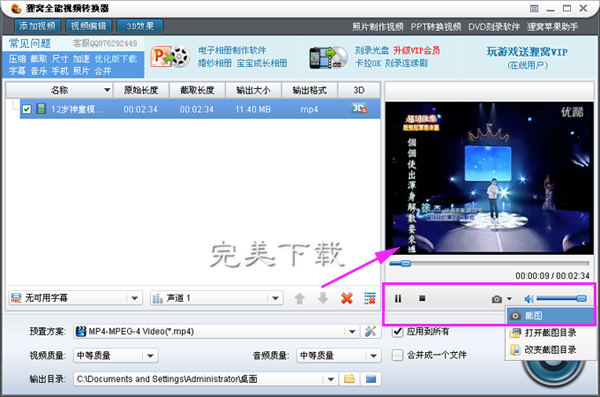Image resolution: width=600 pixels, height=397 pixels.
Task: Click the video file type icon in row
Action: (41, 109)
